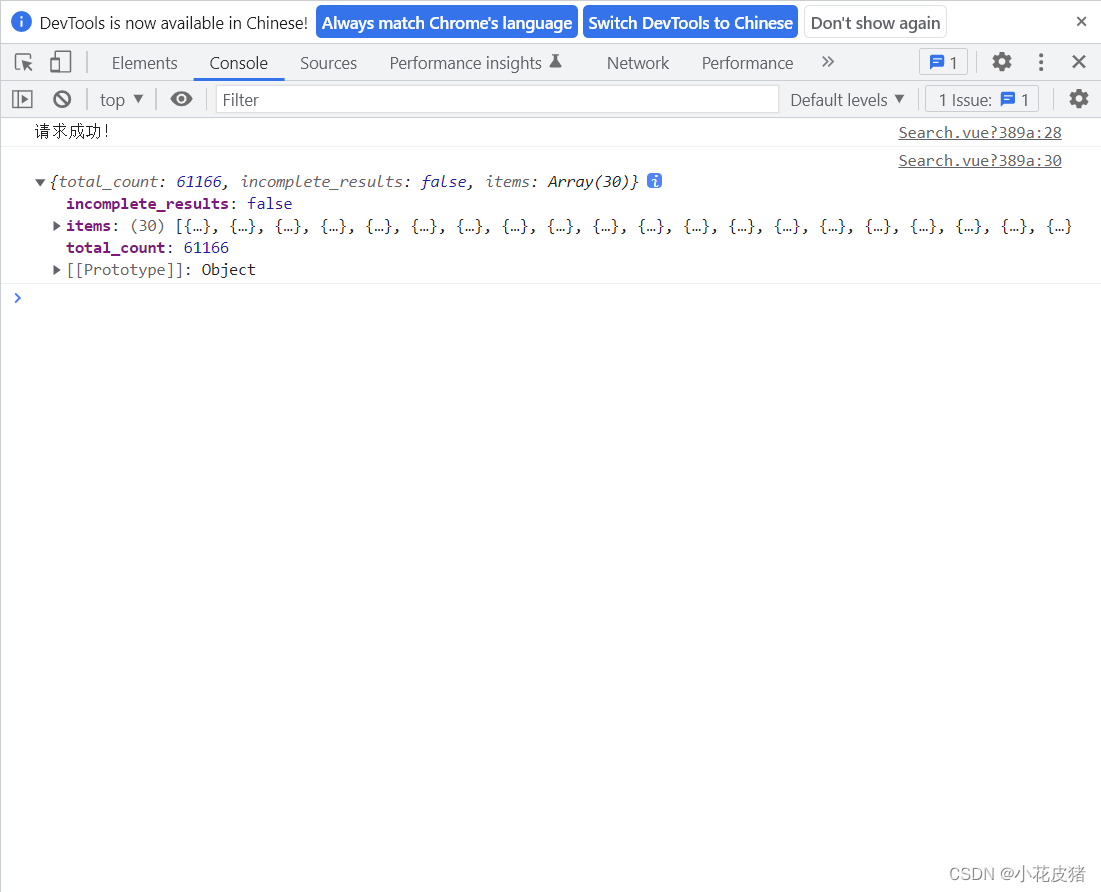Open the 1 Issue button
The image size is (1101, 892).
click(x=982, y=100)
